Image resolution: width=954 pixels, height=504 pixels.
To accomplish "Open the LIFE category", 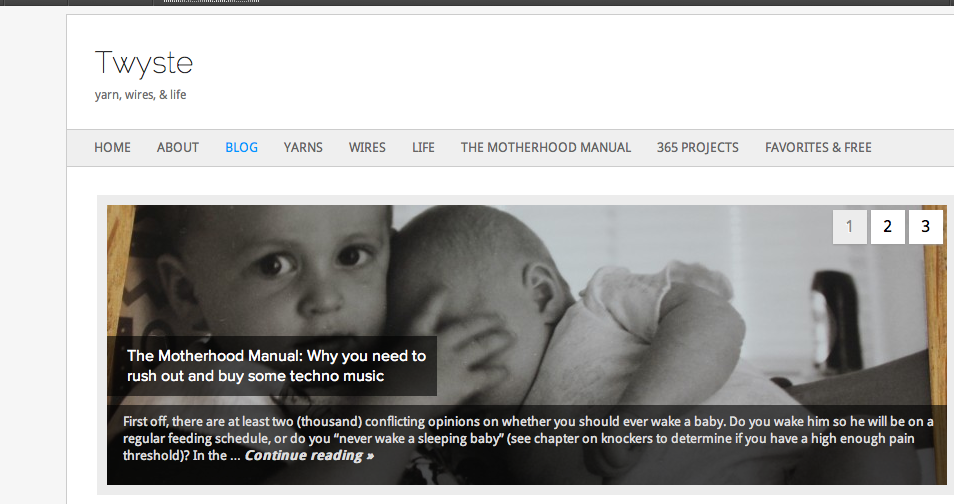I will click(423, 147).
